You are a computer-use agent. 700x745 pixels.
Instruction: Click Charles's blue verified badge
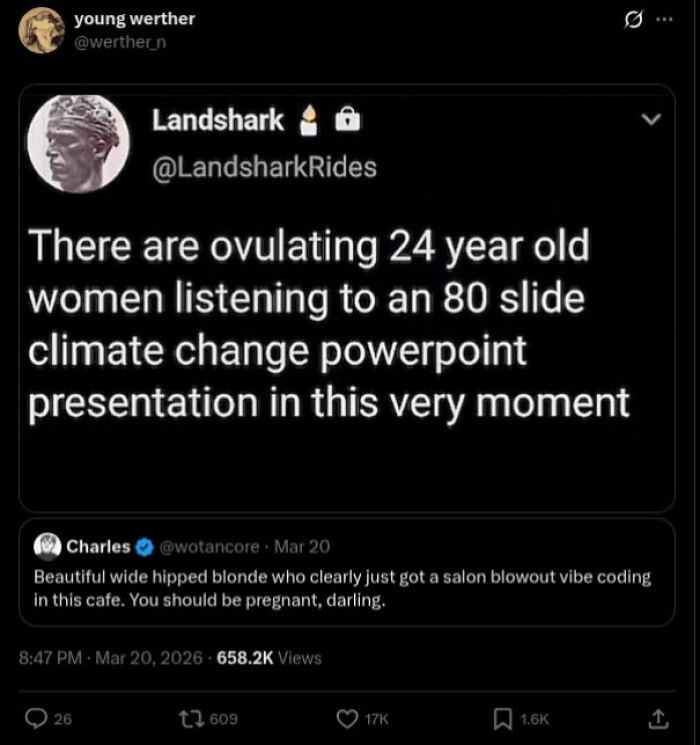[x=144, y=547]
